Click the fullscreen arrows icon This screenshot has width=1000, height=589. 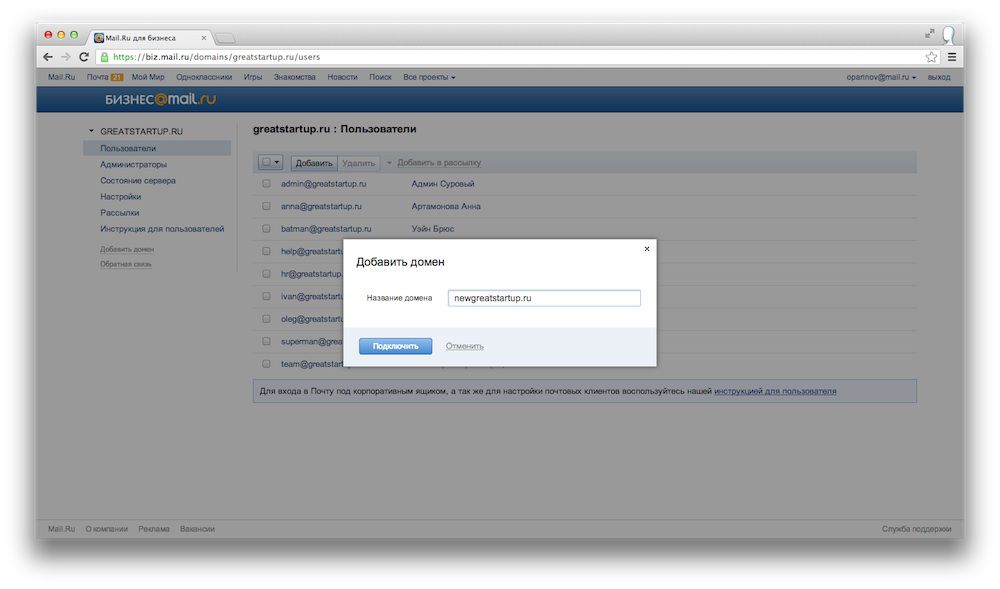click(x=930, y=33)
